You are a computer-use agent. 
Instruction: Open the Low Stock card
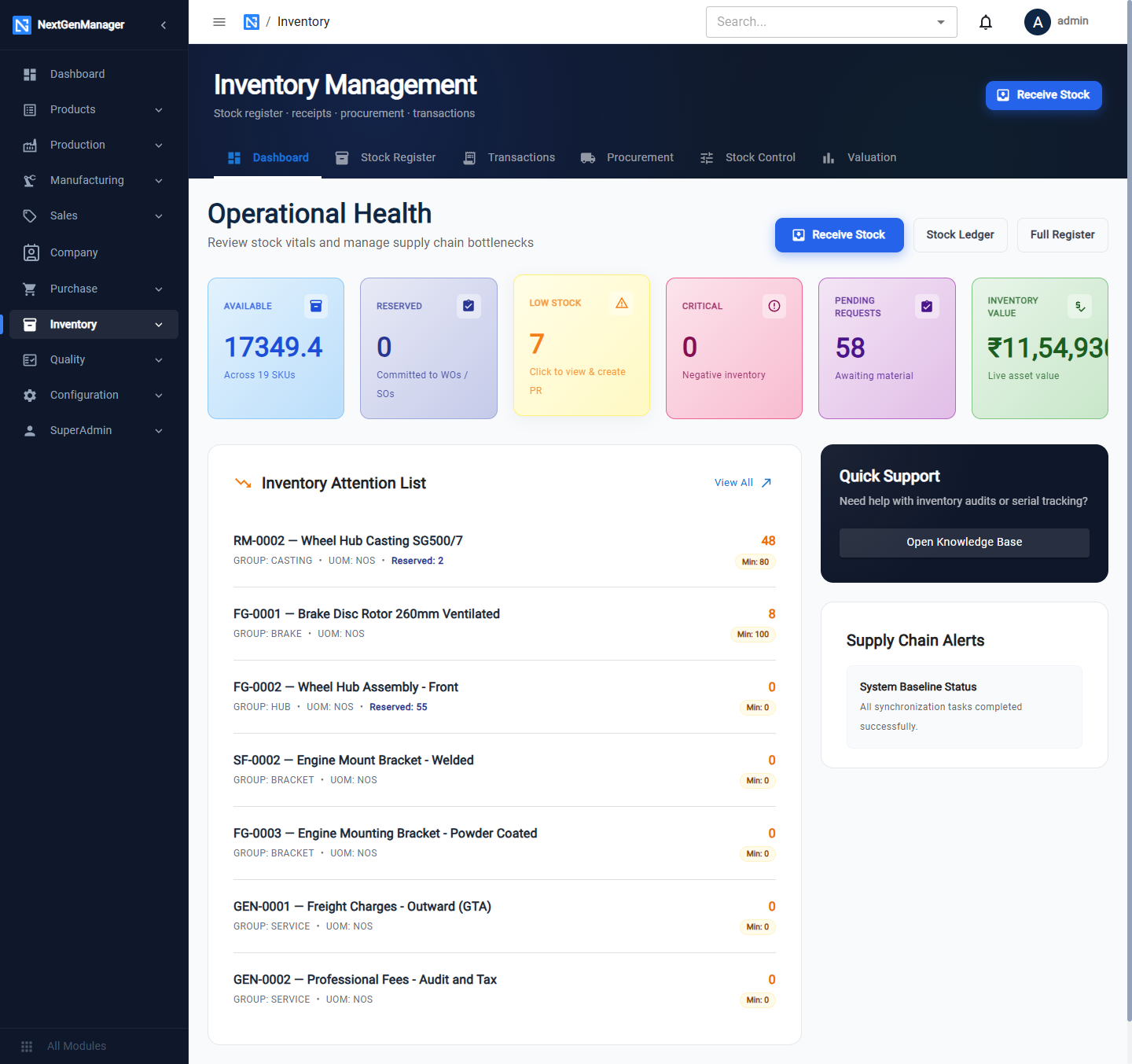click(x=582, y=345)
